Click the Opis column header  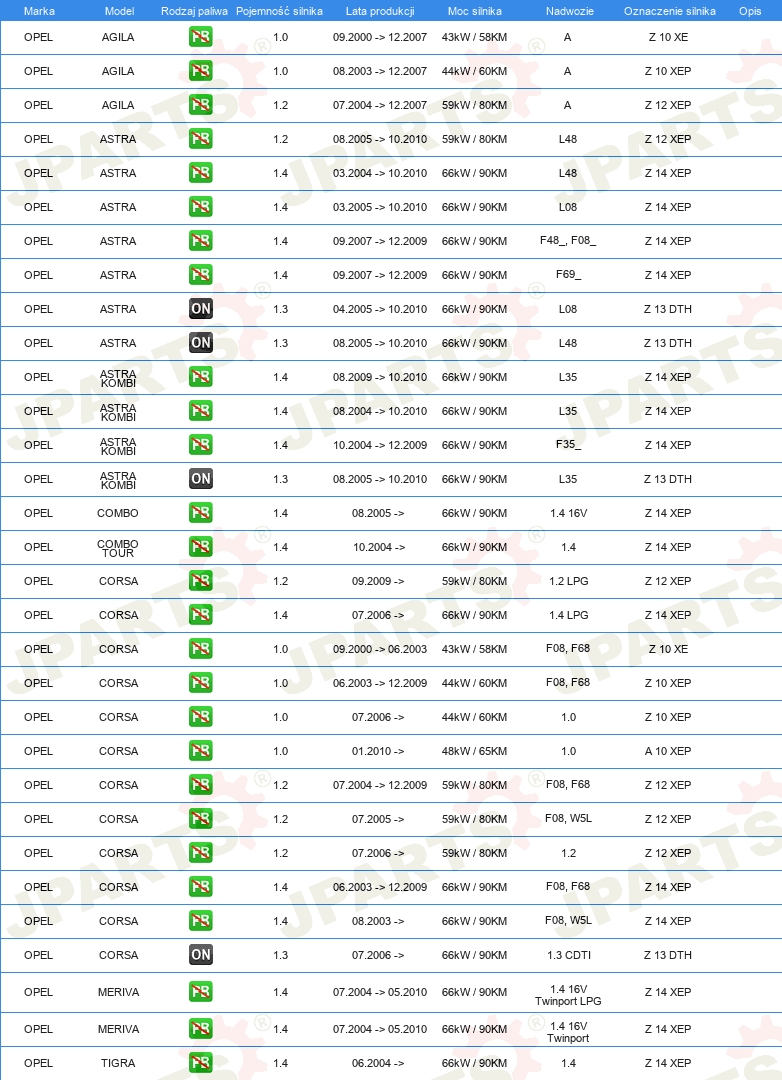coord(750,11)
